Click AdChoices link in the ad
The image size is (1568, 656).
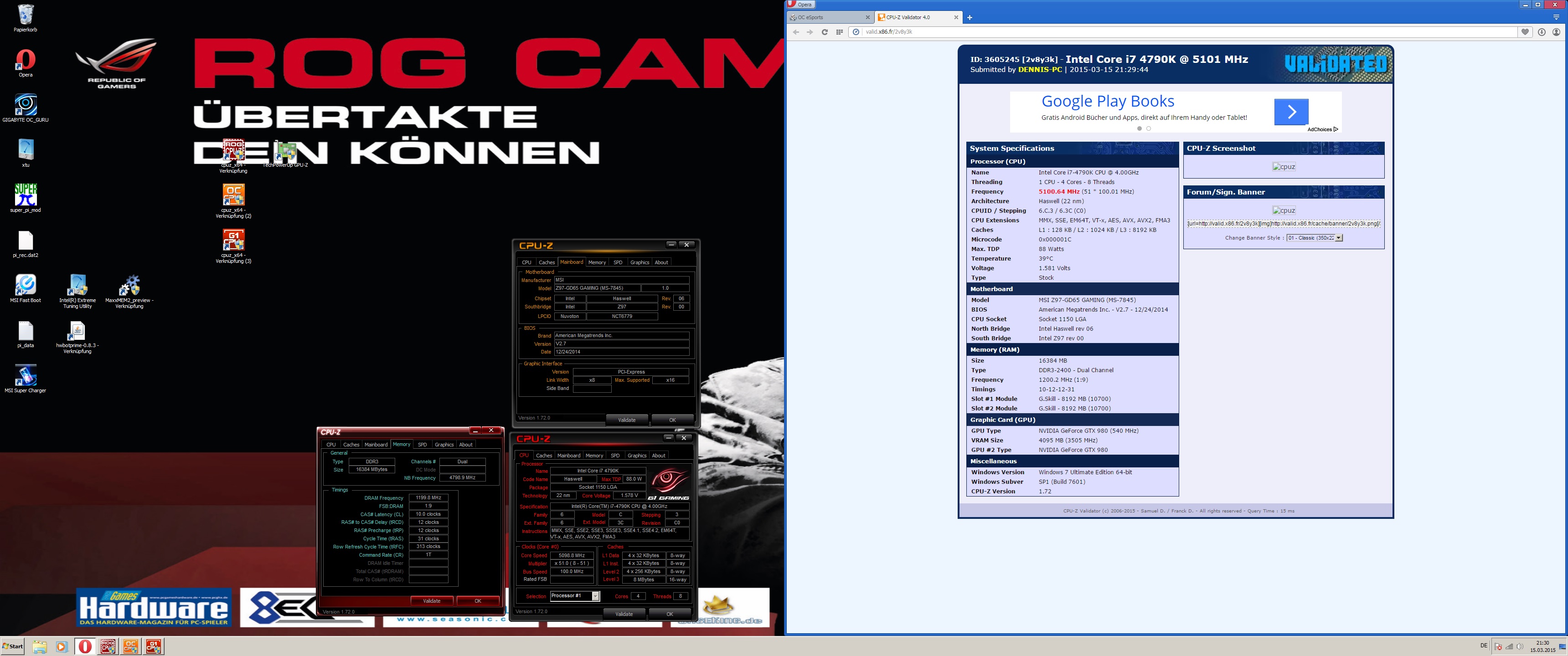pyautogui.click(x=1323, y=129)
